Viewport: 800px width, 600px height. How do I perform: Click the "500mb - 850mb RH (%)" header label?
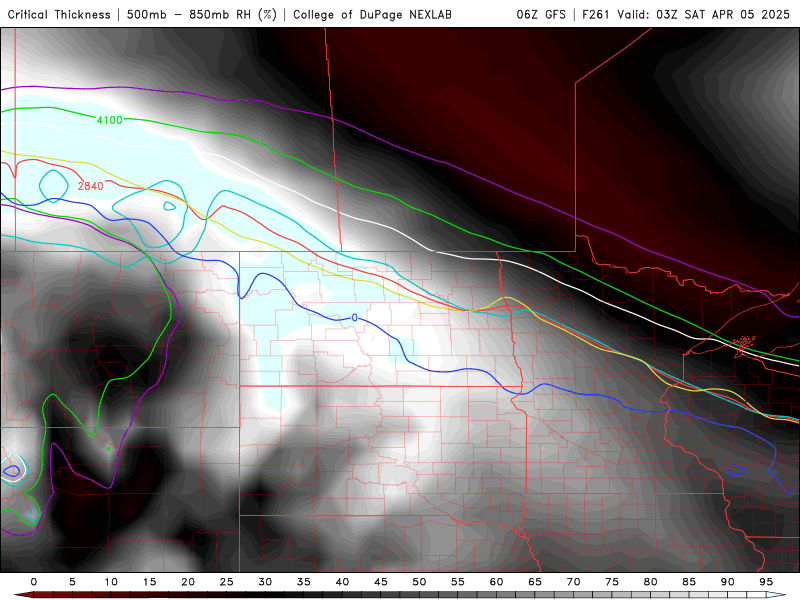[202, 14]
